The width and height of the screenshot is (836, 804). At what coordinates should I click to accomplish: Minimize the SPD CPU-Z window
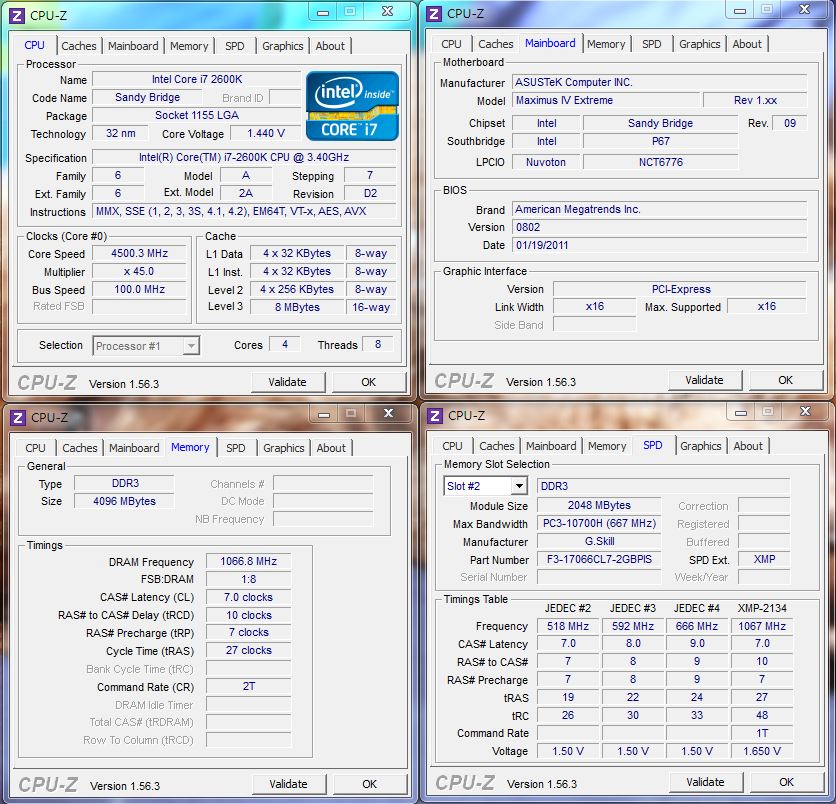741,412
